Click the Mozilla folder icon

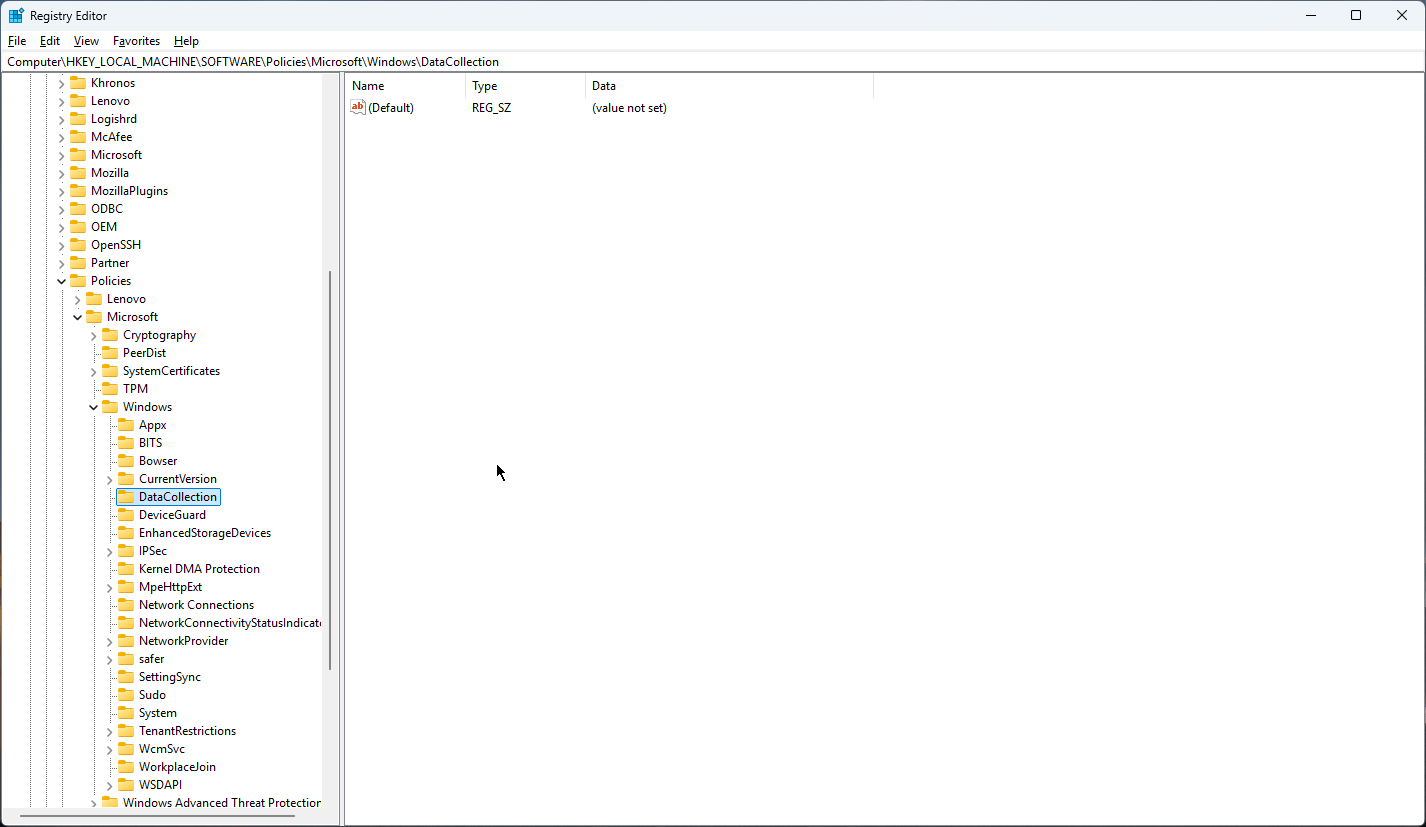click(x=78, y=173)
